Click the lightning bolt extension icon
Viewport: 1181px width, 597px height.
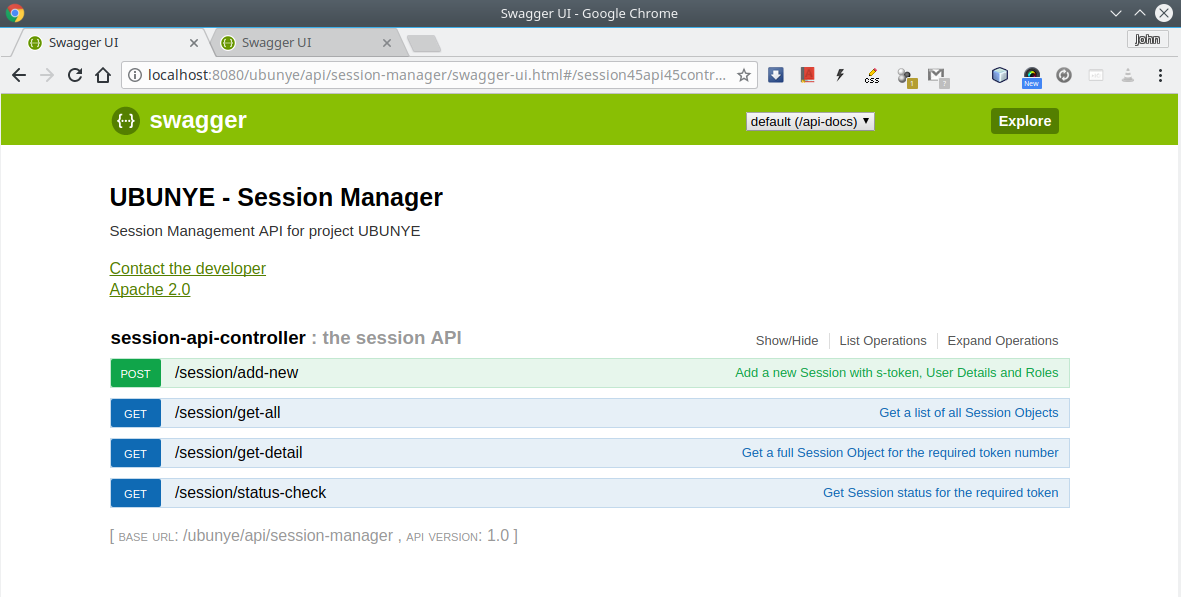pyautogui.click(x=839, y=75)
